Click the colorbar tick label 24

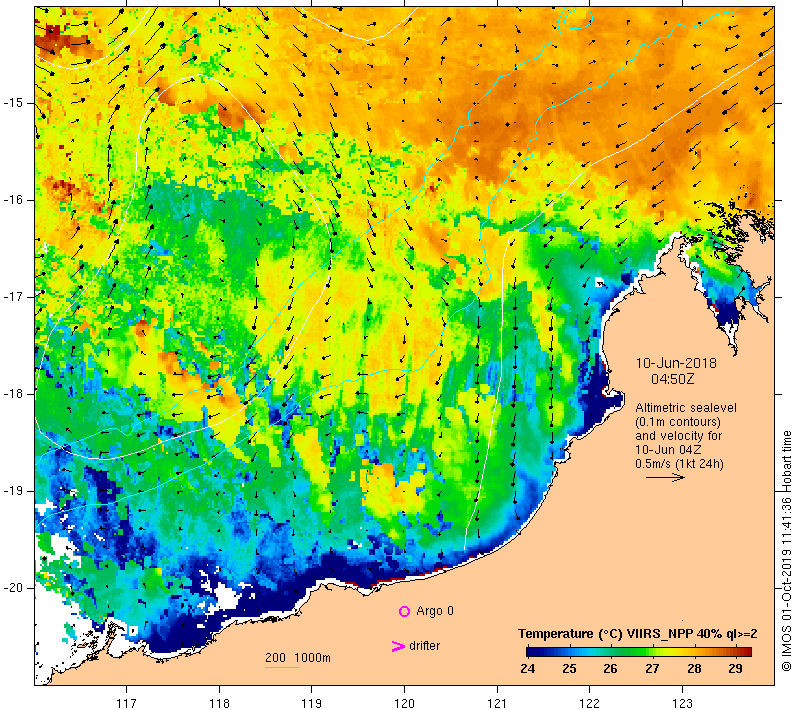pos(528,669)
